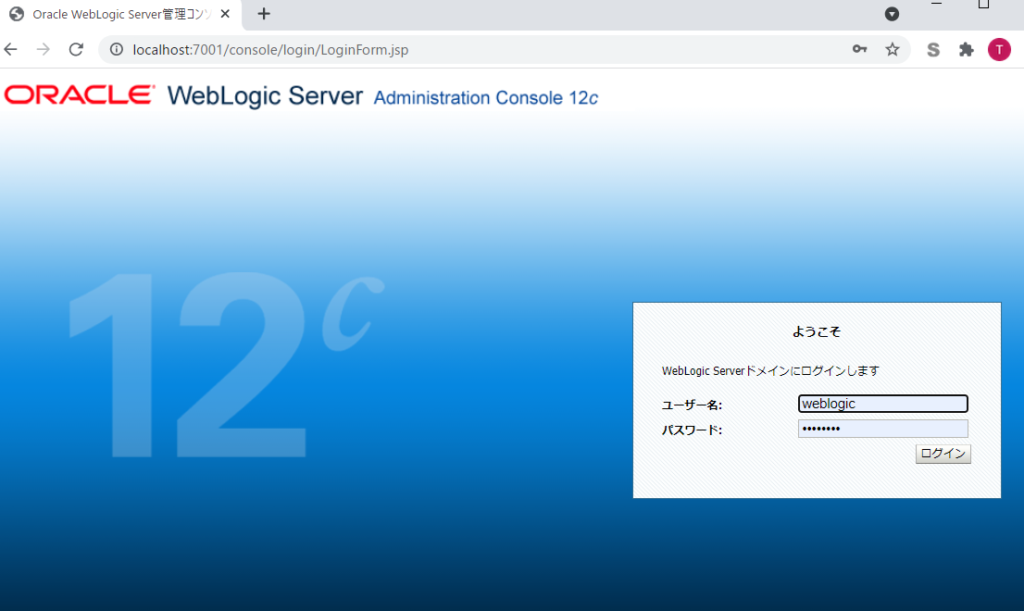1024x611 pixels.
Task: Expand the round dropdown arrow in tab strip
Action: [x=892, y=14]
